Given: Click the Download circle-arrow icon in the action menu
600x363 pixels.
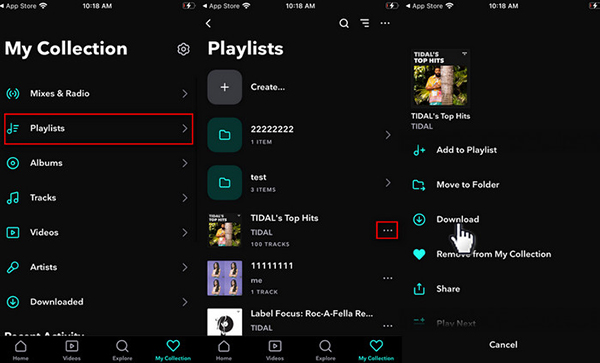Looking at the screenshot, I should pyautogui.click(x=419, y=220).
